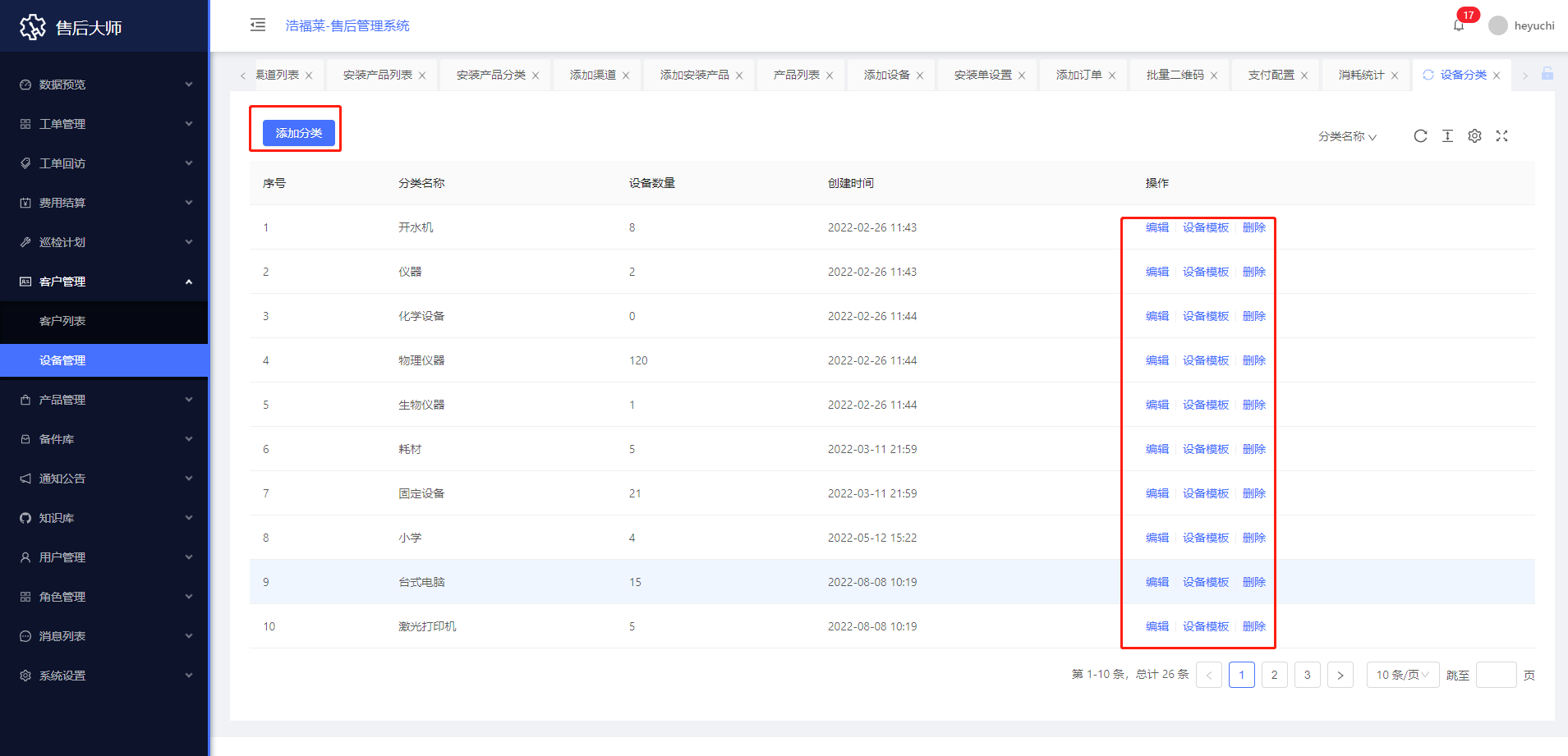Open 客户列表 in the sidebar
The height and width of the screenshot is (756, 1568).
[x=62, y=321]
